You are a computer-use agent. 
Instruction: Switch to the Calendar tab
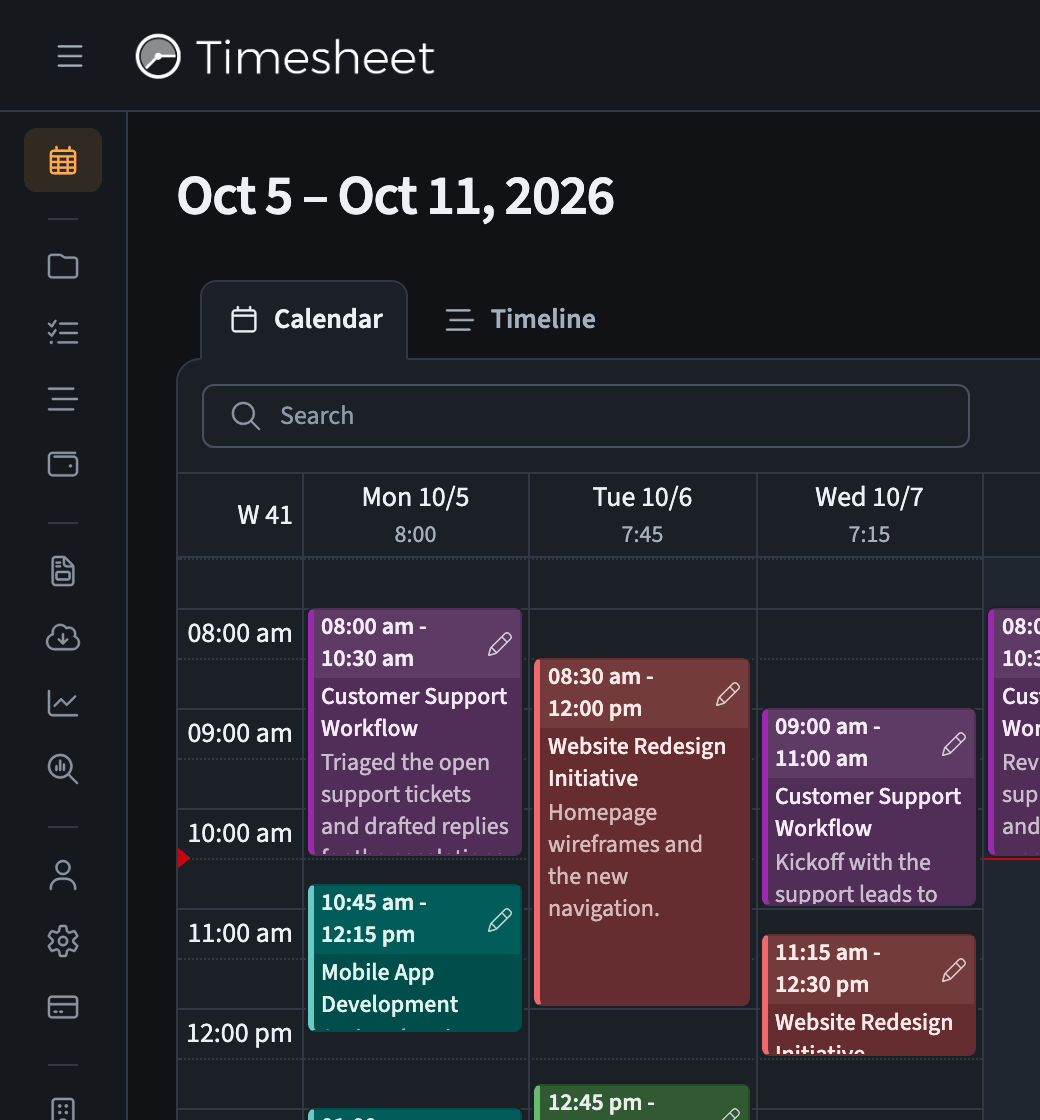click(304, 319)
